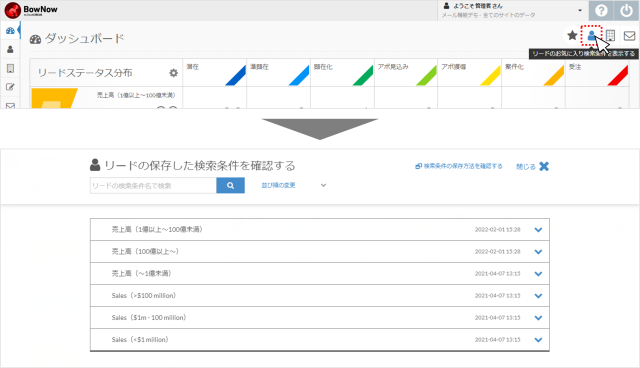Open user account dropdown ようこそ管理者さん

click(513, 11)
